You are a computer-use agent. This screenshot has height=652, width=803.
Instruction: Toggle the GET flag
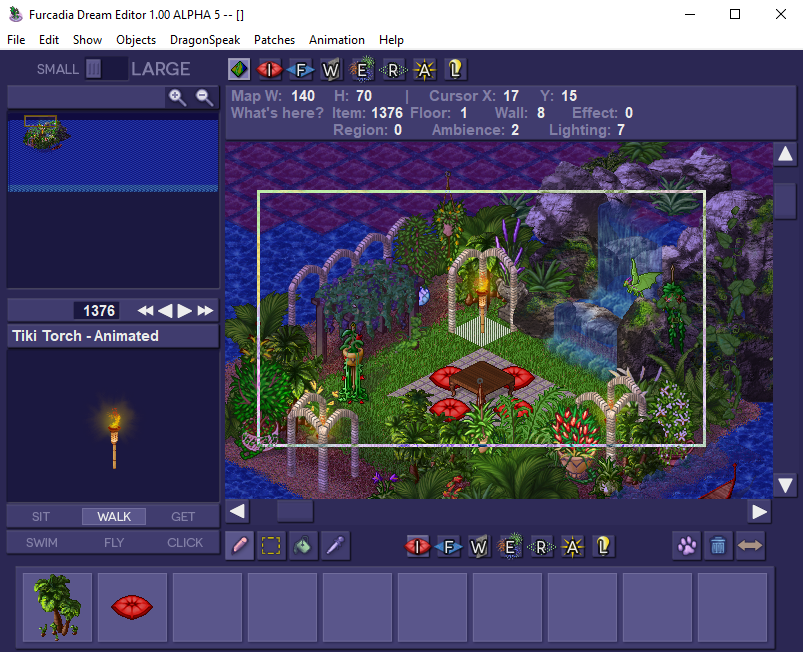point(183,517)
